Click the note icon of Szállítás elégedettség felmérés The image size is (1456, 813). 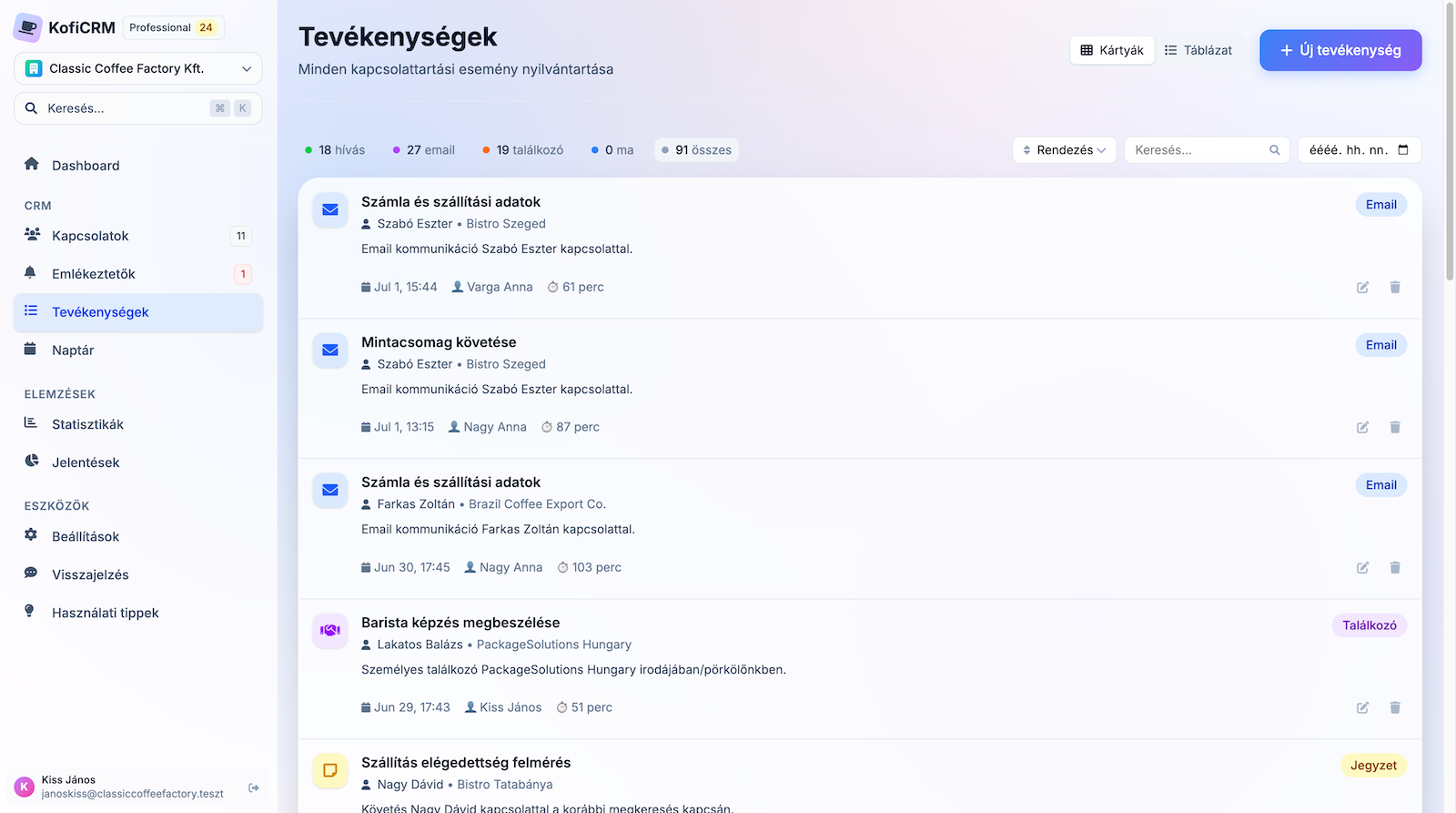click(330, 770)
